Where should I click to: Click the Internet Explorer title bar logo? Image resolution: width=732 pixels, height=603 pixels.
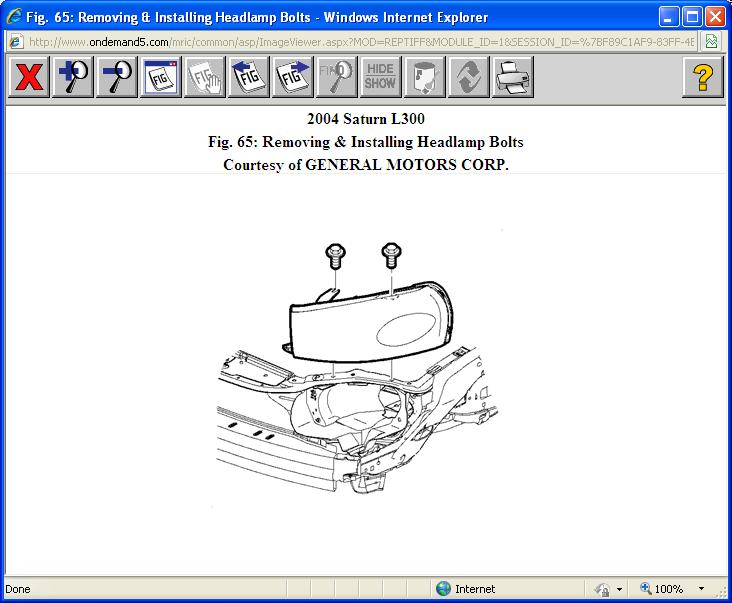pos(14,17)
